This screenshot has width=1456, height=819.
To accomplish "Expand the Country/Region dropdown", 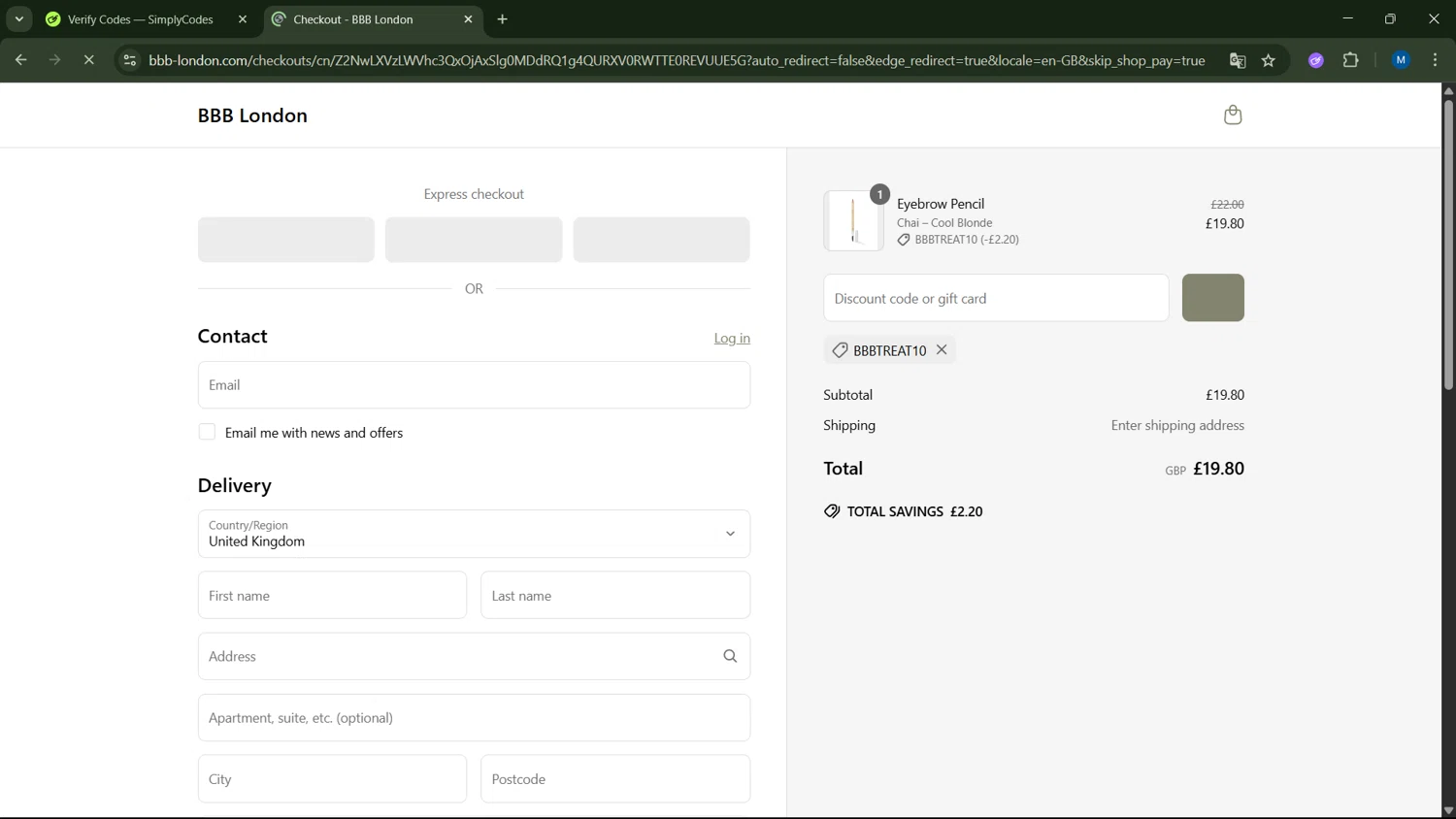I will pyautogui.click(x=474, y=534).
